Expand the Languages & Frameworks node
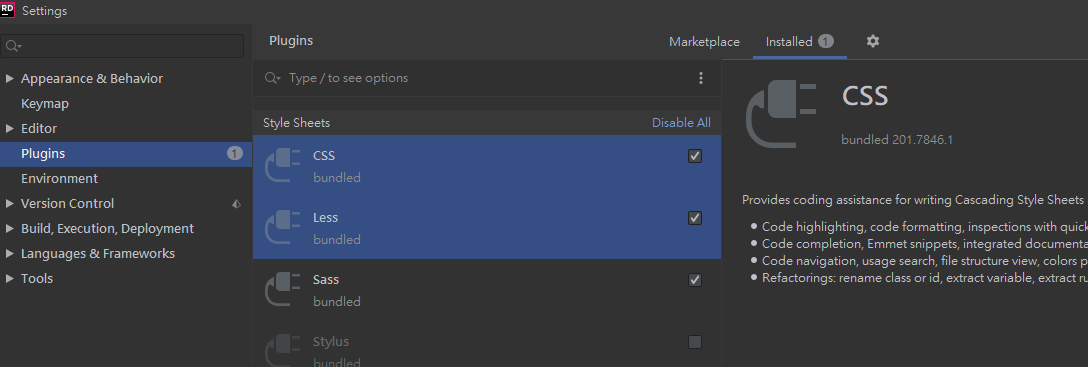Image resolution: width=1088 pixels, height=367 pixels. 10,253
